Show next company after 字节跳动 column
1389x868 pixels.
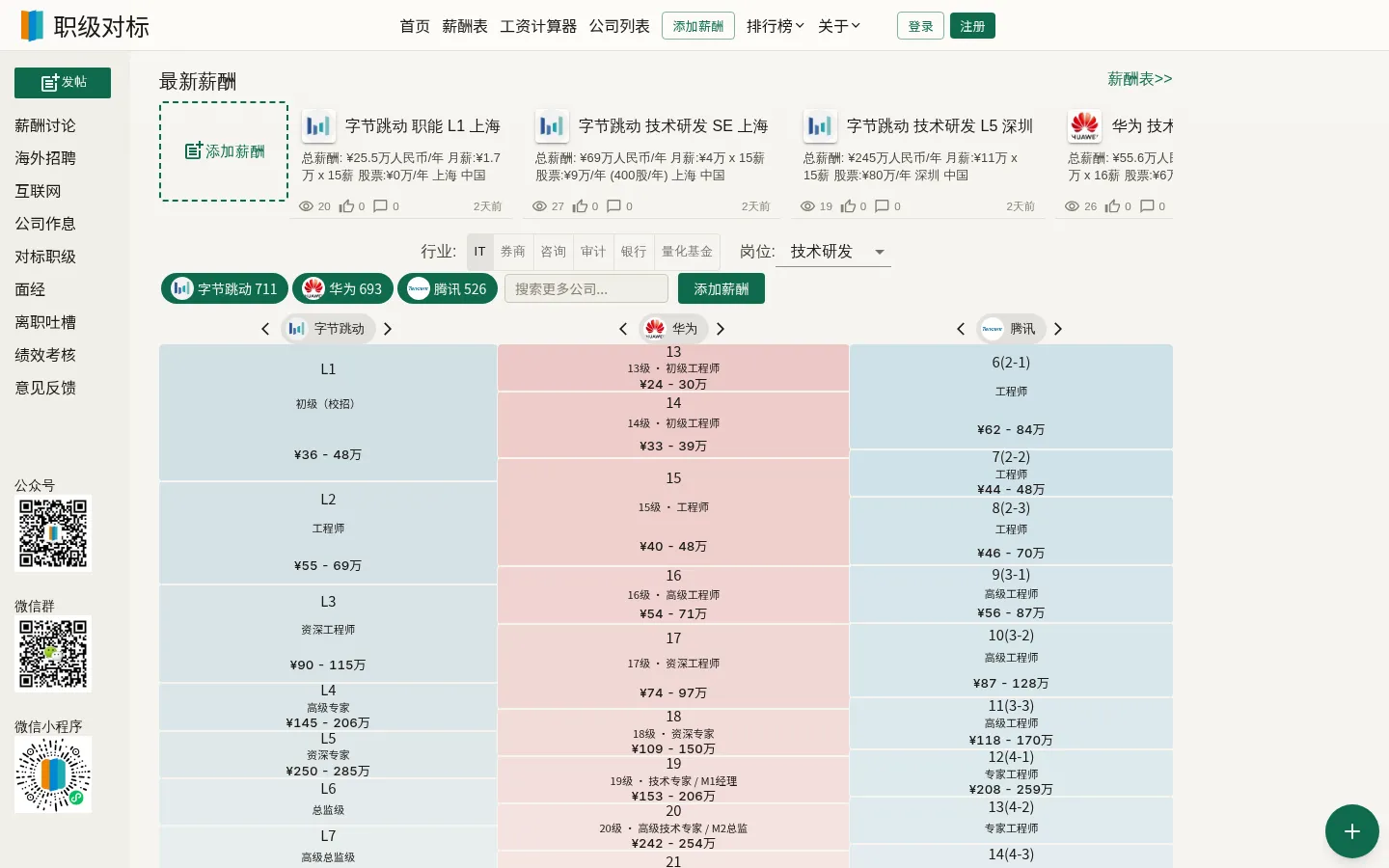click(x=388, y=329)
